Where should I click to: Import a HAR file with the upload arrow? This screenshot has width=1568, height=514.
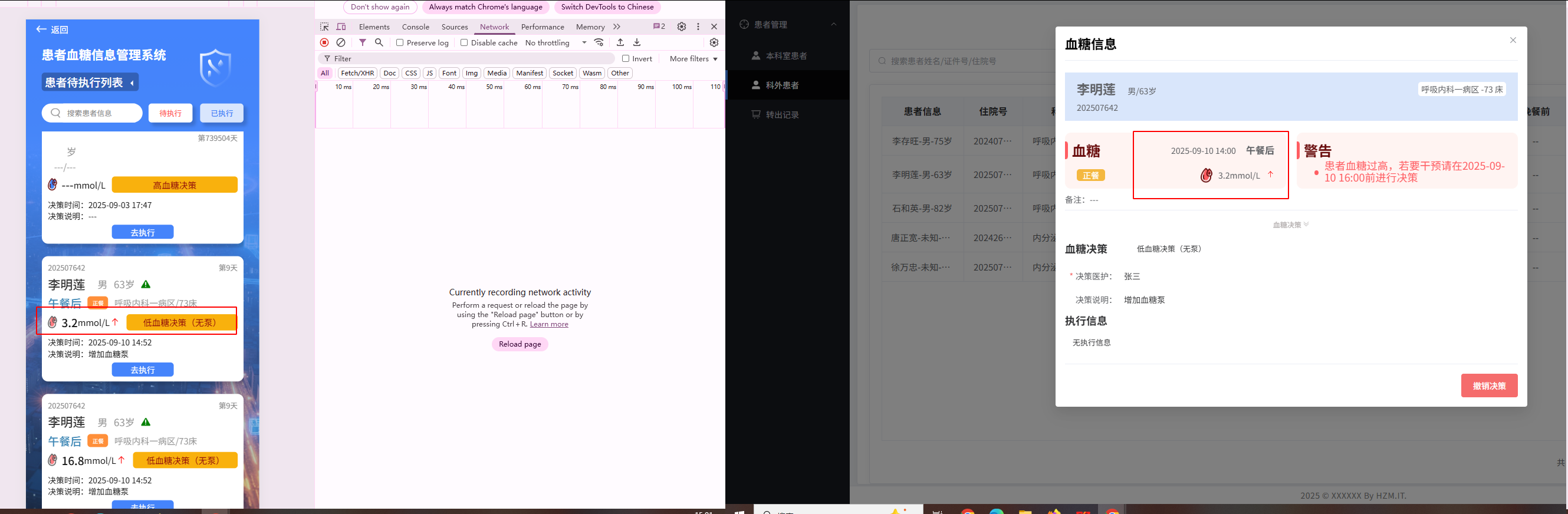(620, 42)
